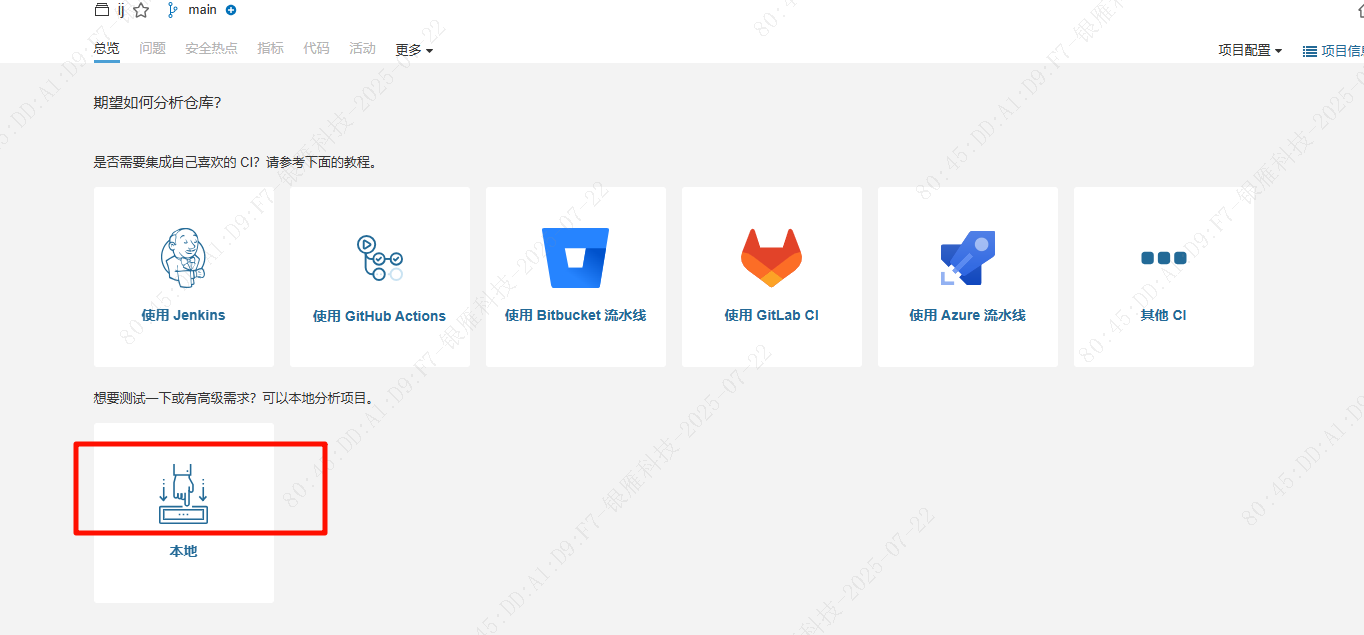Open the 总览 tab

106,48
